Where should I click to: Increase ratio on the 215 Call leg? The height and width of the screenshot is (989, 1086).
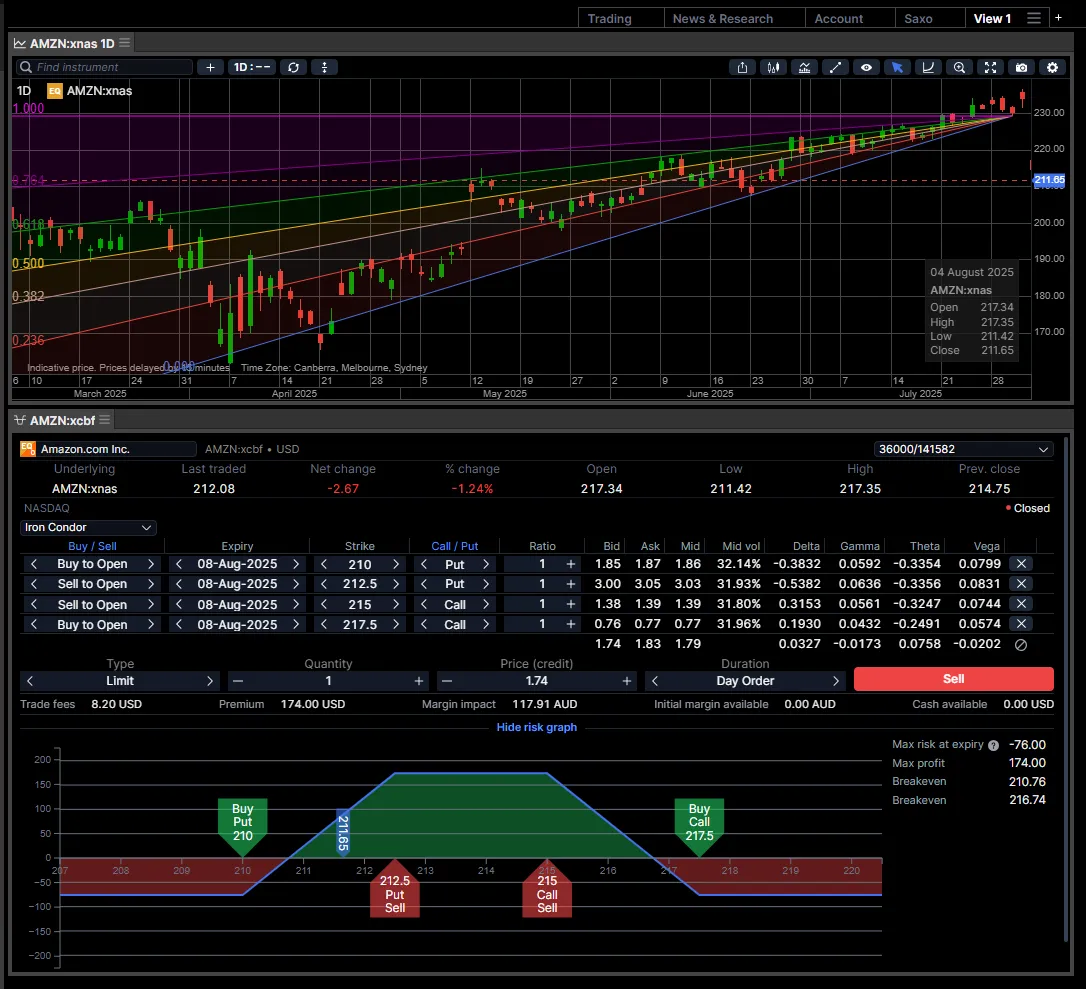(571, 604)
